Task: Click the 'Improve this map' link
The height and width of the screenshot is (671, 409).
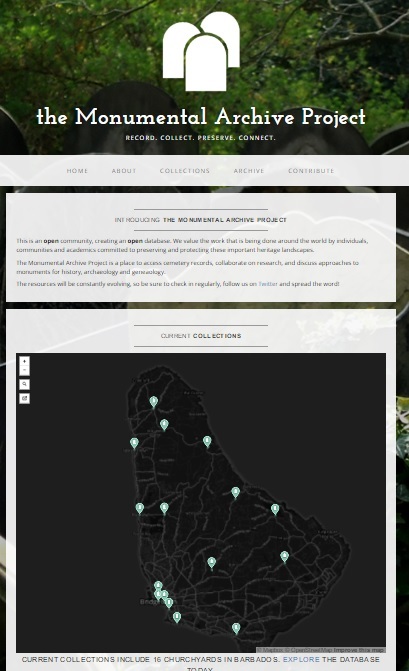Action: coord(359,650)
